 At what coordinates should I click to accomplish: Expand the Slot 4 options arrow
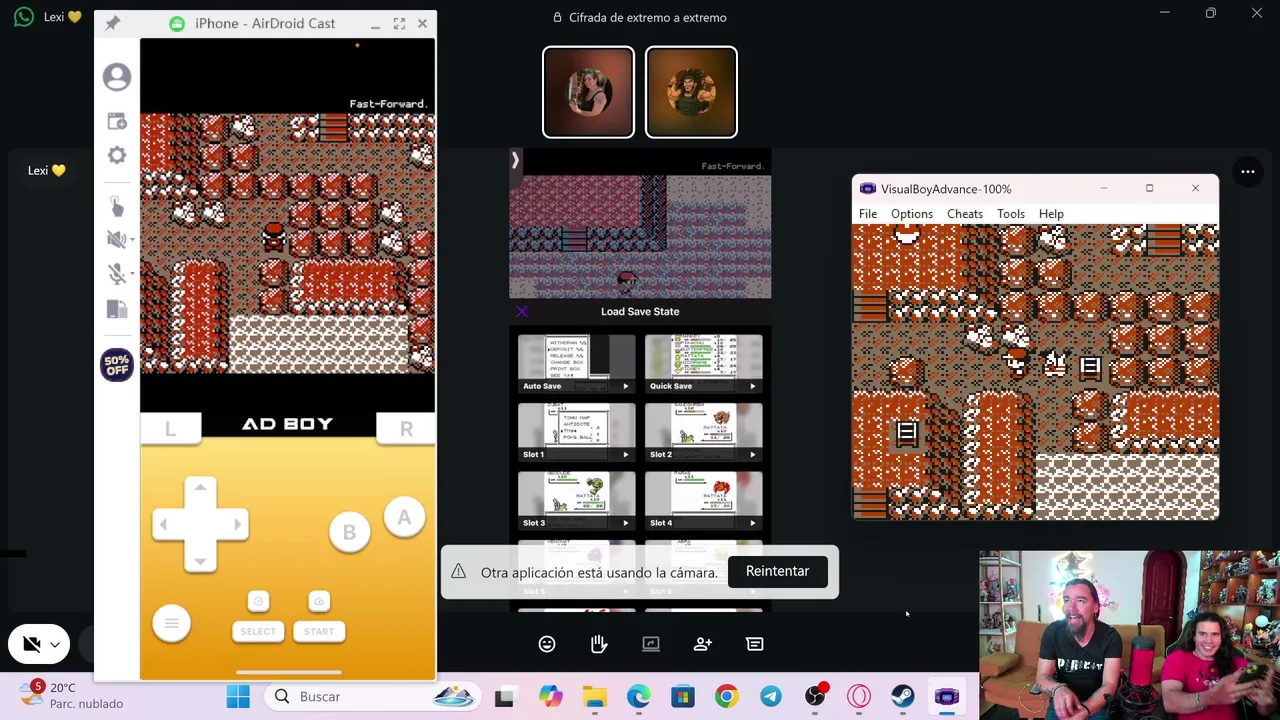(x=753, y=522)
